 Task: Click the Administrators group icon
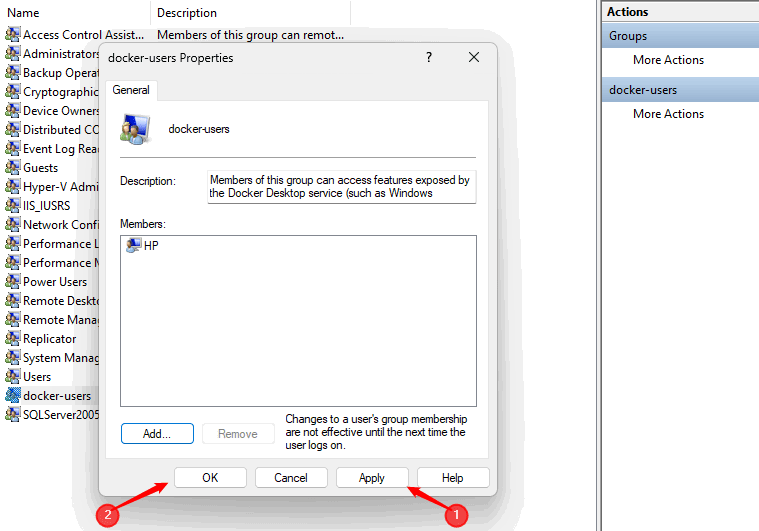coord(13,54)
